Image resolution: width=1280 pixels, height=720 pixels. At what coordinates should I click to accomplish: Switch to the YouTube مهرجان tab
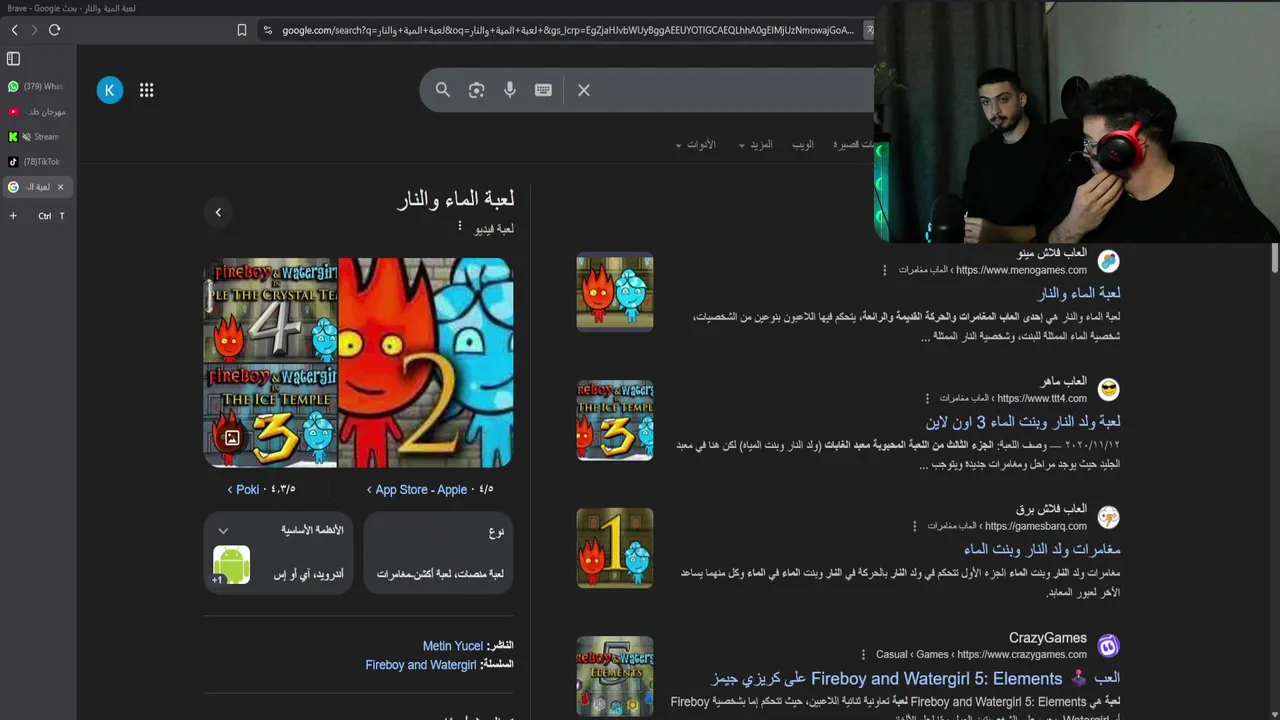click(x=37, y=112)
